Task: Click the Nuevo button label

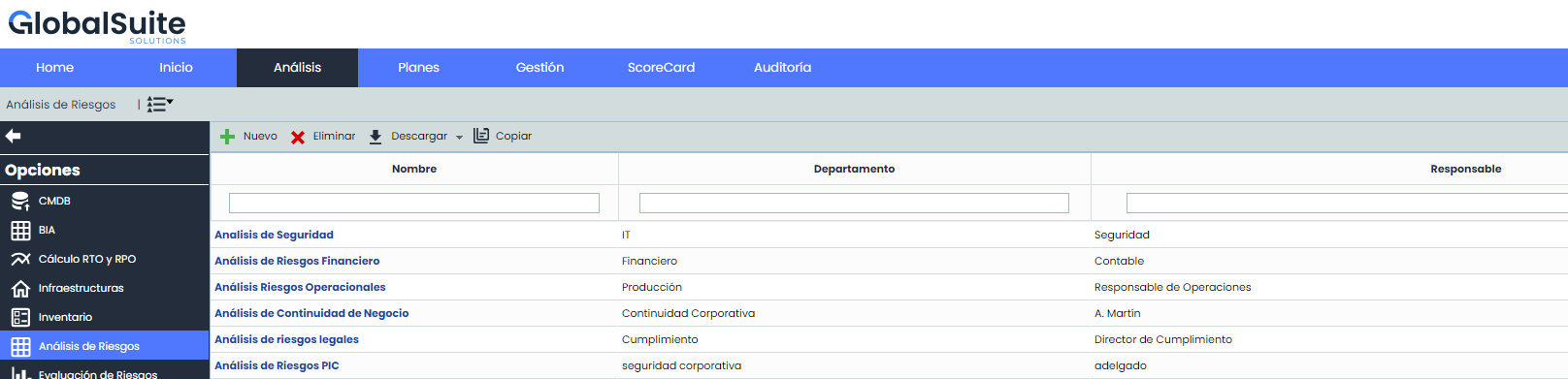Action: pyautogui.click(x=260, y=137)
